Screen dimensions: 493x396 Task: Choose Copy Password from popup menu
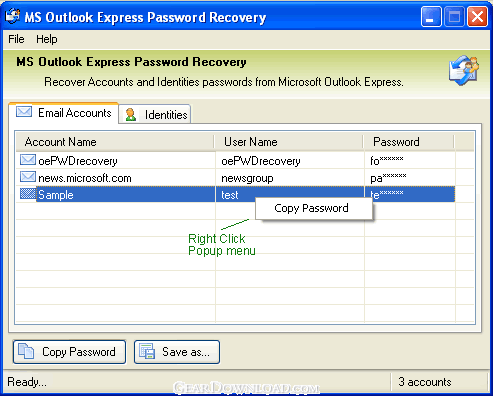[x=314, y=208]
